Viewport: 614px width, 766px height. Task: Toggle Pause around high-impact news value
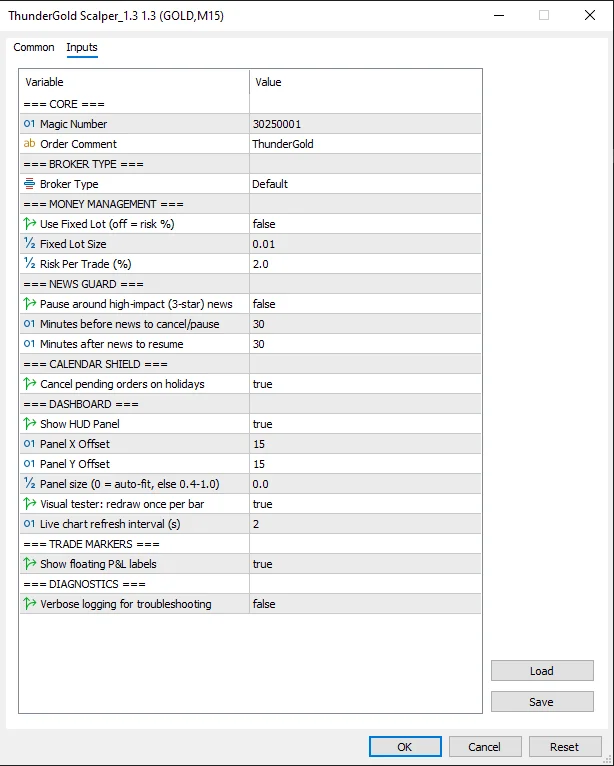tap(365, 304)
